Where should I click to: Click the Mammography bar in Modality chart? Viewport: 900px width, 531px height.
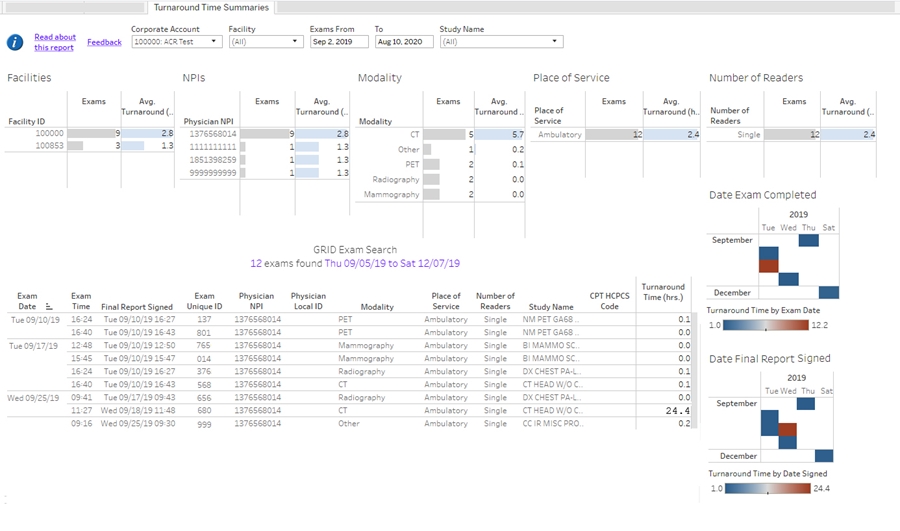click(430, 194)
